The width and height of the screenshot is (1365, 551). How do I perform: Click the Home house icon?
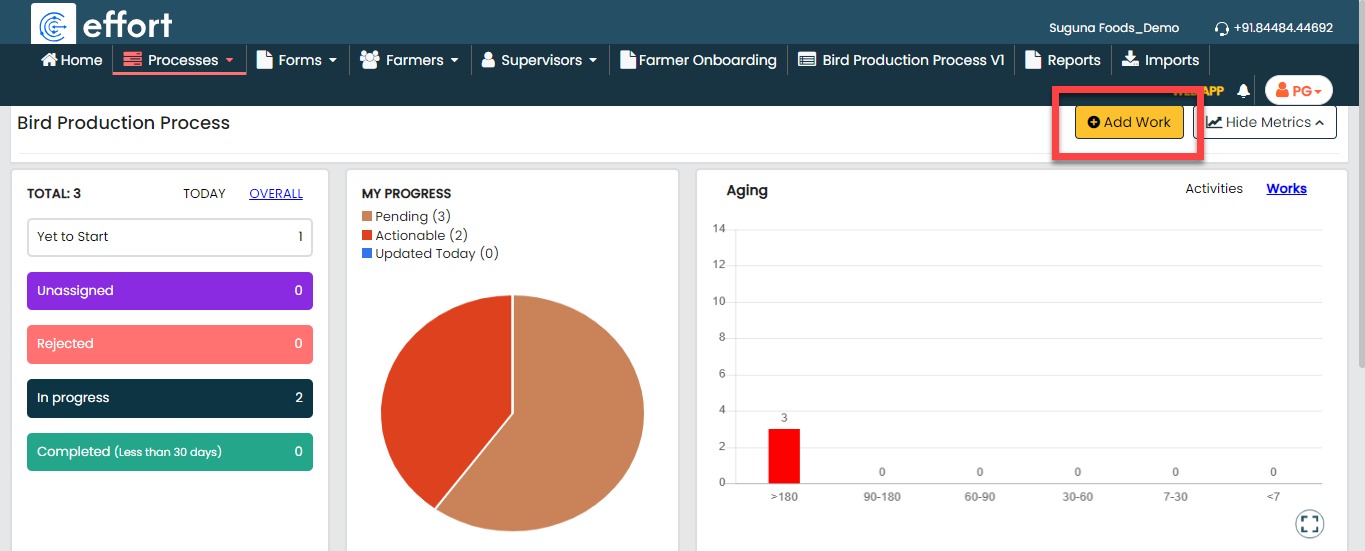[48, 60]
